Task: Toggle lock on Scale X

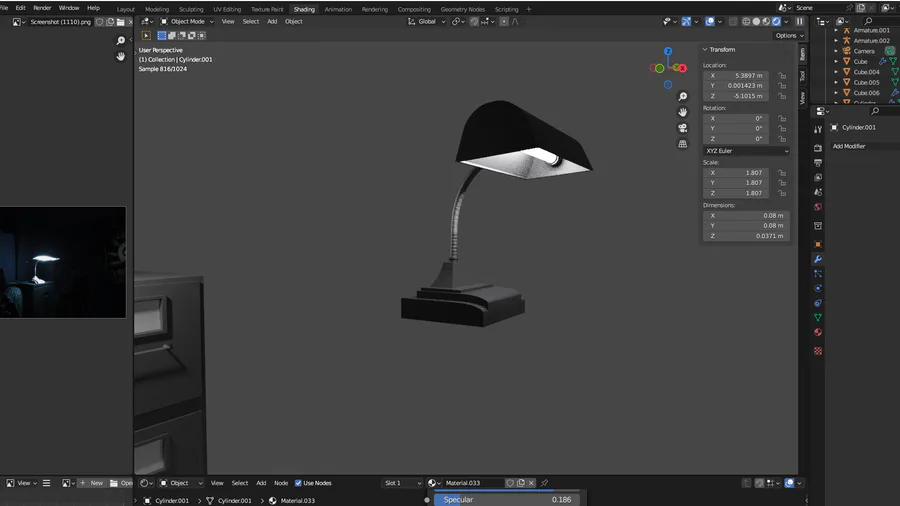Action: 782,173
